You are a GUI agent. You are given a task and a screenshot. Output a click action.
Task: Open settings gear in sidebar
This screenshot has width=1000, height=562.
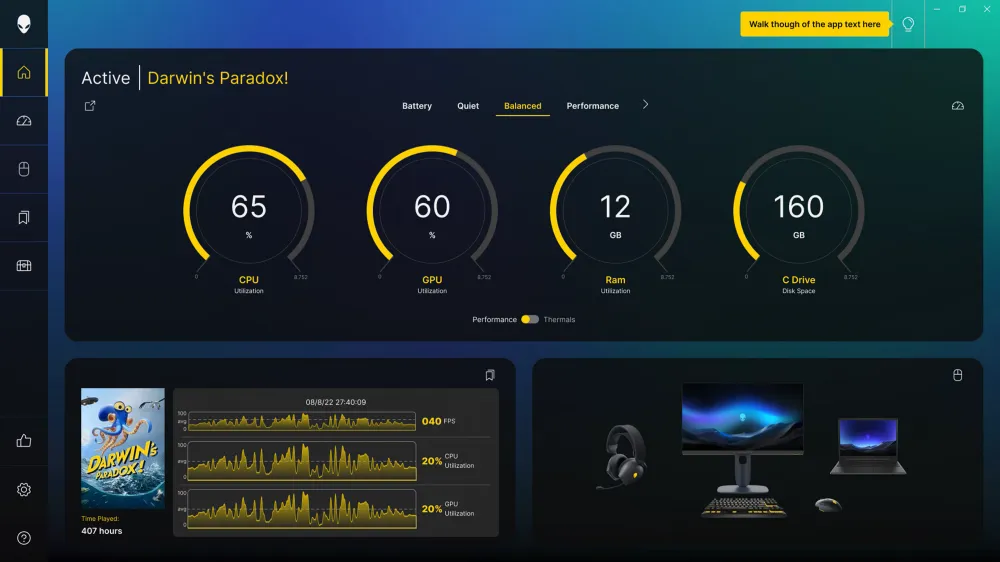pyautogui.click(x=24, y=489)
